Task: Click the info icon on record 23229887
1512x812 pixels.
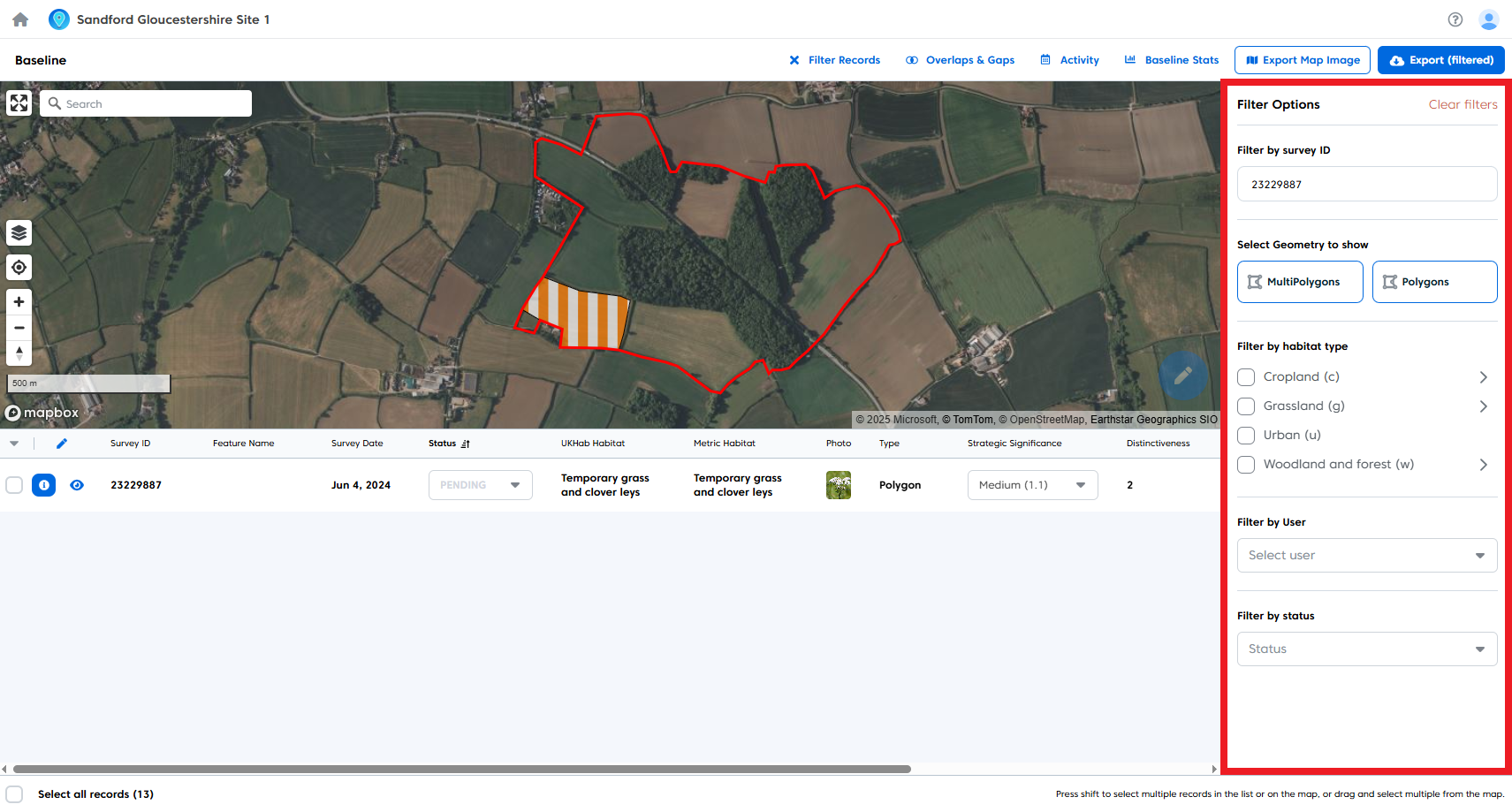Action: [43, 484]
